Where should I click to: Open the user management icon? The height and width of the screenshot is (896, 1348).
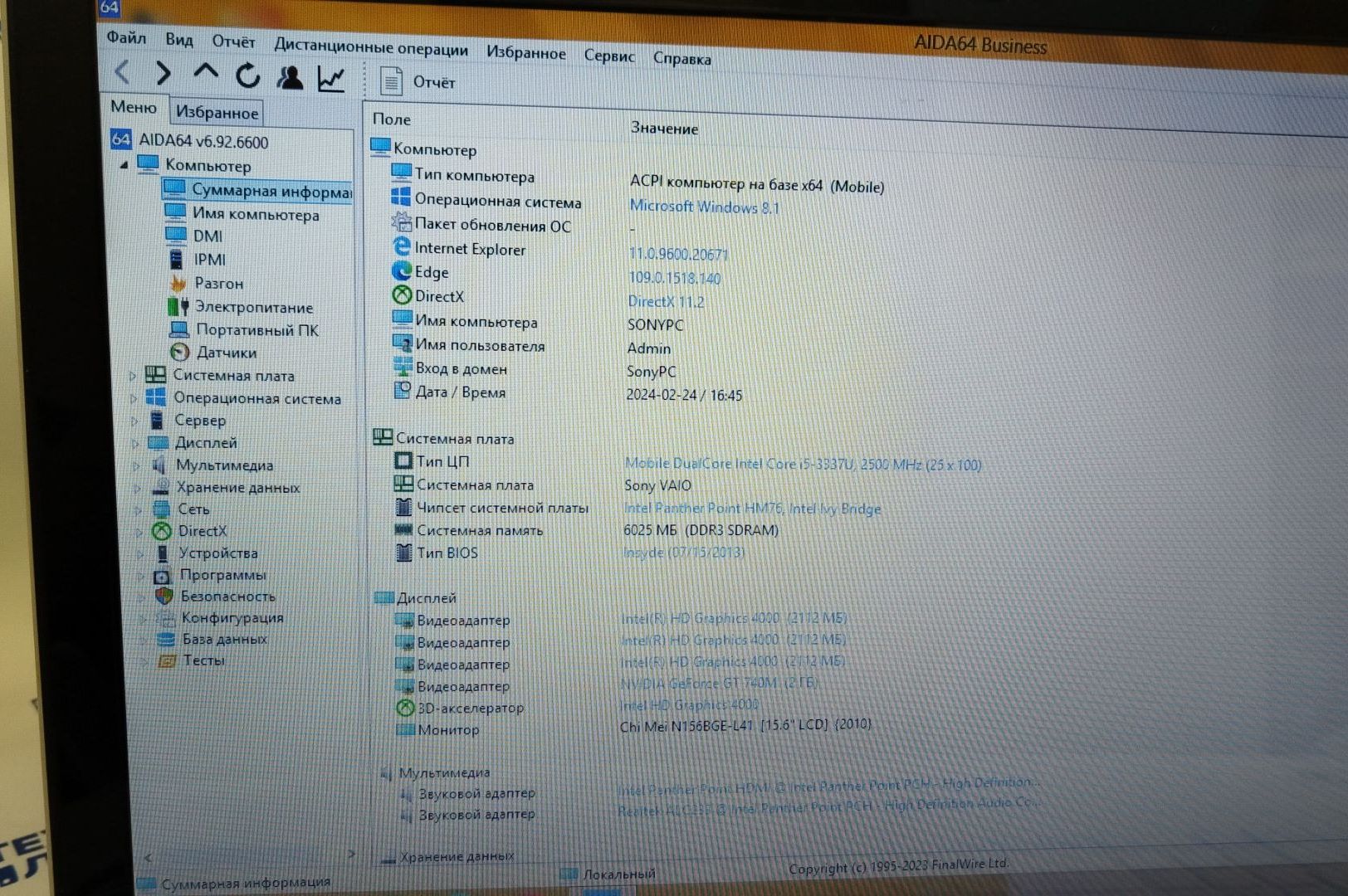(x=290, y=77)
